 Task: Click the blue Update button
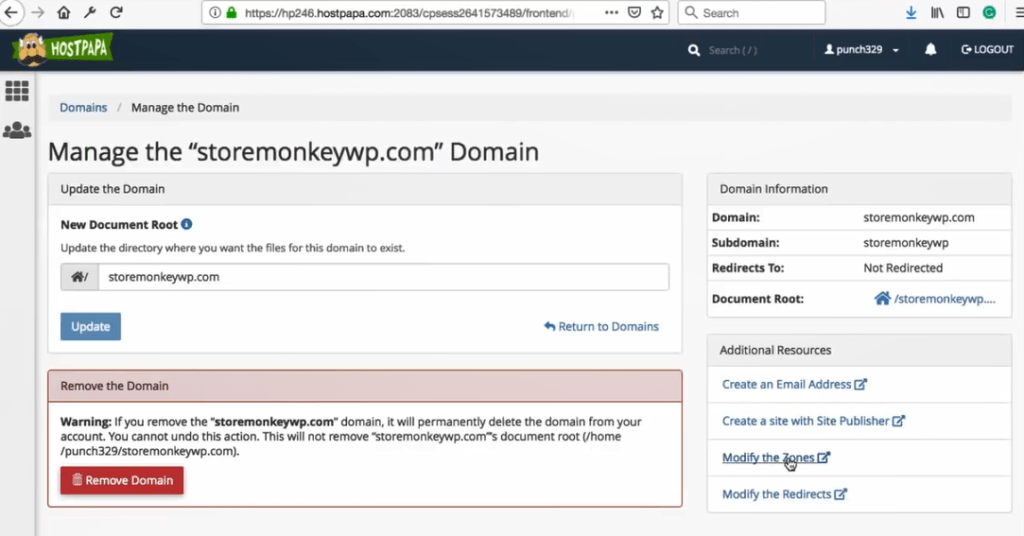coord(91,326)
